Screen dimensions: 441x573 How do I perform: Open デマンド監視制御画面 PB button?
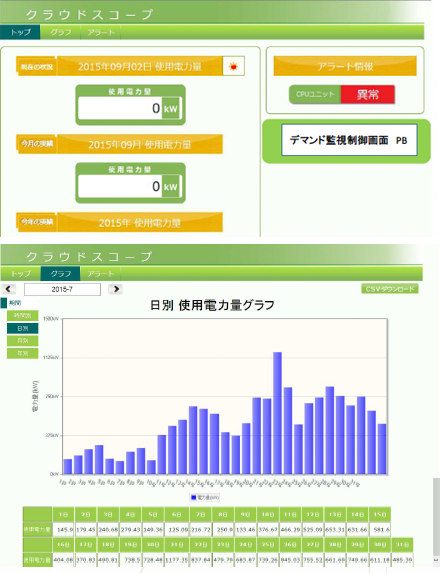(x=349, y=140)
